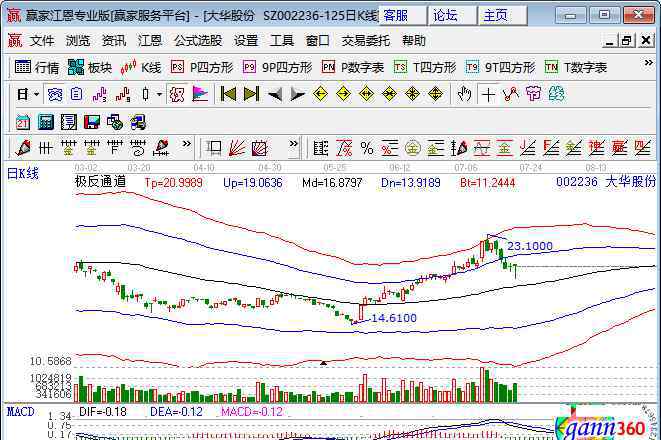Click the DIF=-0.18 value
This screenshot has width=661, height=440.
coord(103,412)
